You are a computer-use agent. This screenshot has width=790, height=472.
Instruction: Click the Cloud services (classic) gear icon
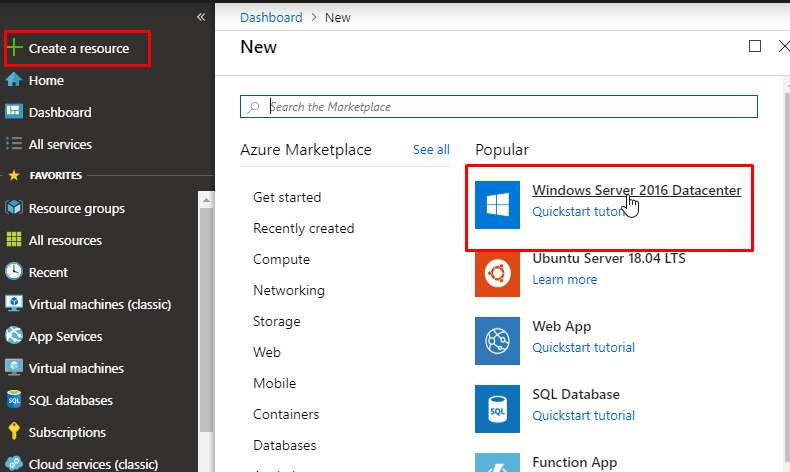(x=14, y=463)
